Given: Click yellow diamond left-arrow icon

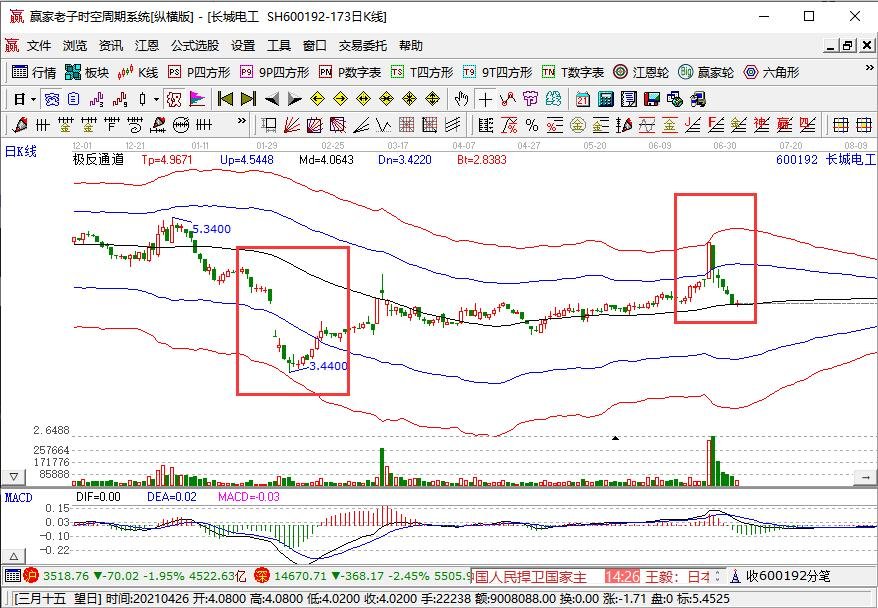Looking at the screenshot, I should [x=317, y=100].
